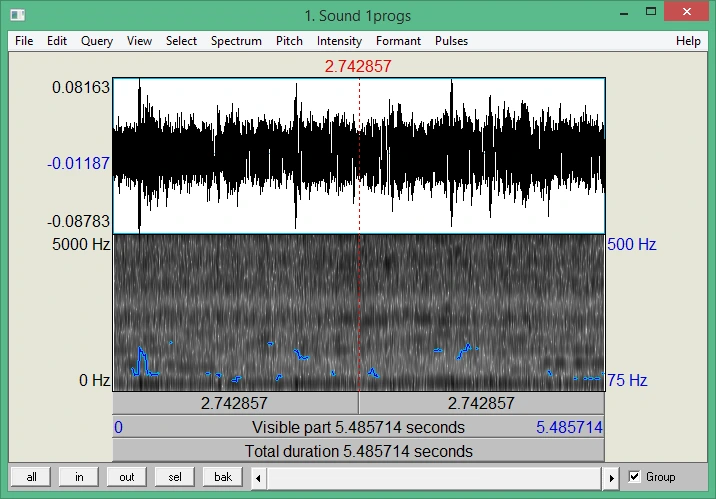The image size is (716, 499).
Task: Open the Query menu
Action: tap(97, 41)
